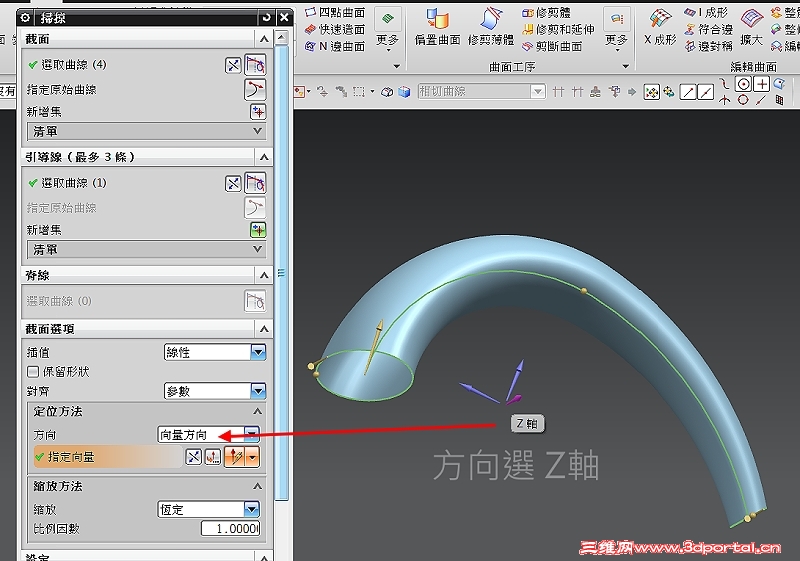
Task: Open the 方向 dropdown showing 向量方向
Action: pos(209,435)
